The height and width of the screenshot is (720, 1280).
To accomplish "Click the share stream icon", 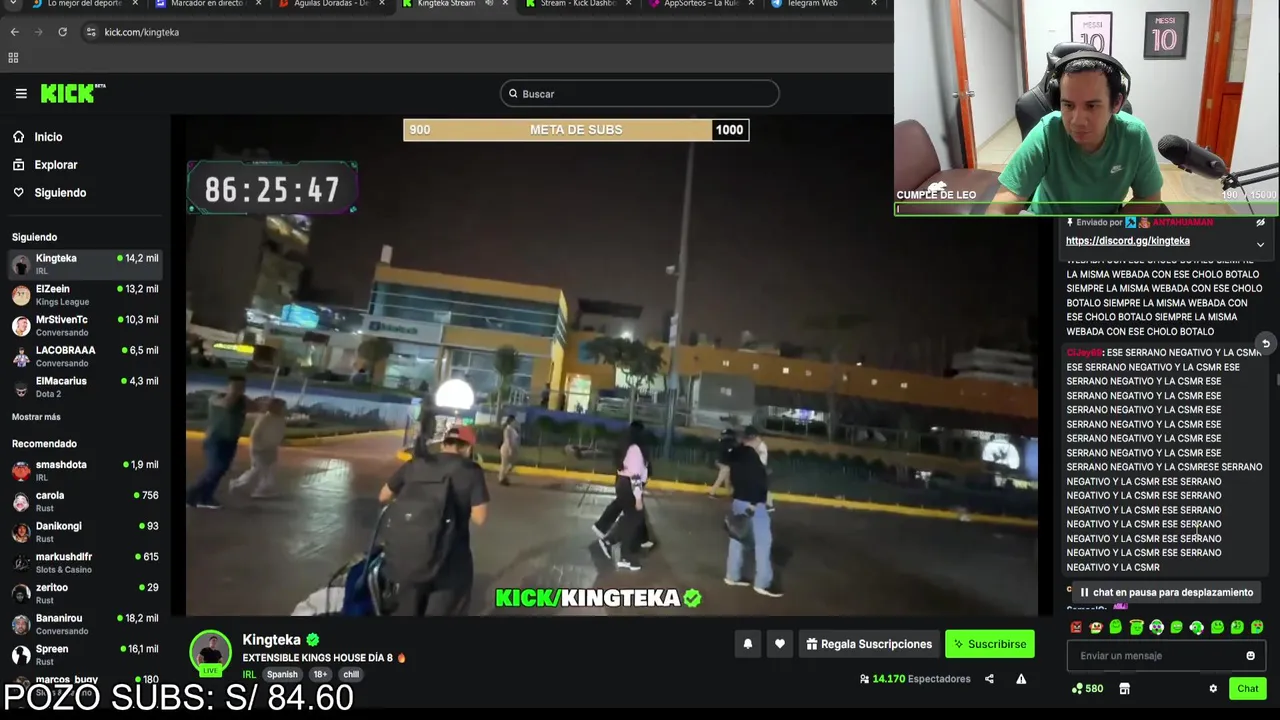I will pyautogui.click(x=989, y=679).
